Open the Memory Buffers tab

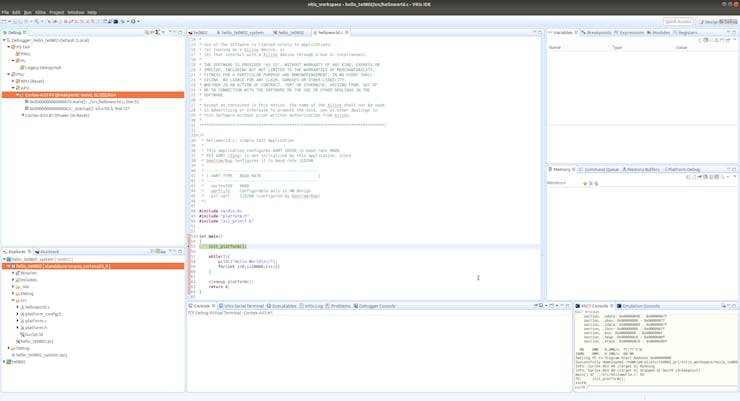pyautogui.click(x=643, y=169)
